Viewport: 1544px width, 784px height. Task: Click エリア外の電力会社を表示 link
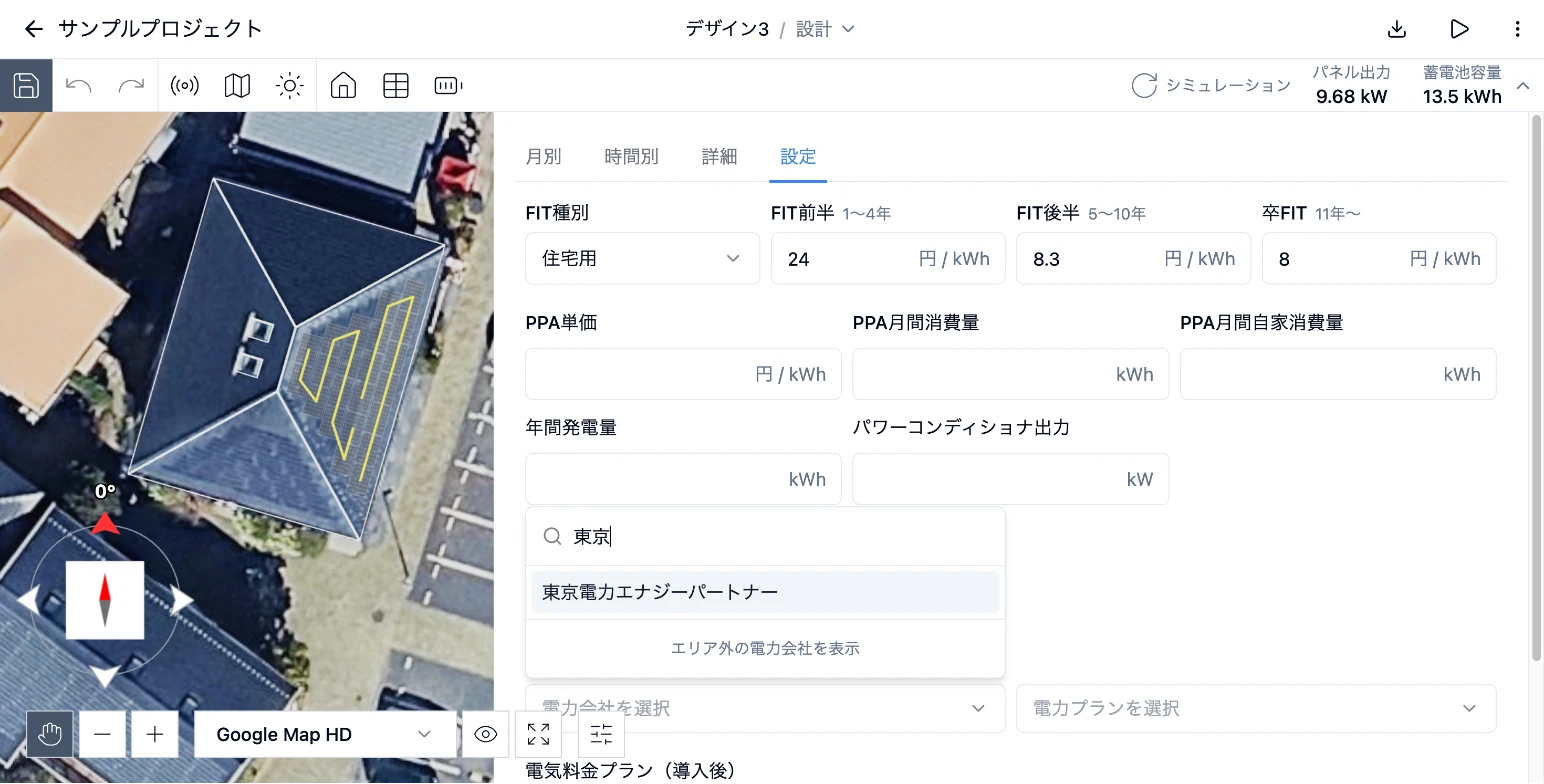point(765,648)
